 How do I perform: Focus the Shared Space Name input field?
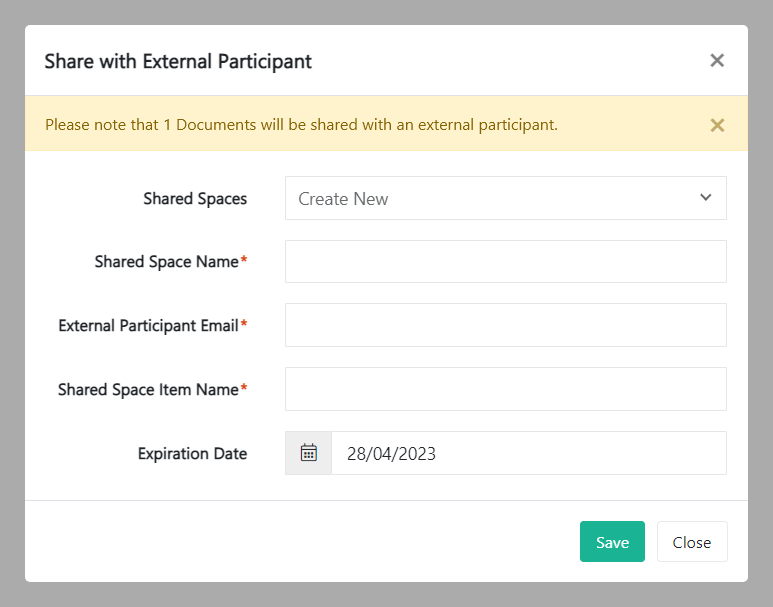(505, 262)
